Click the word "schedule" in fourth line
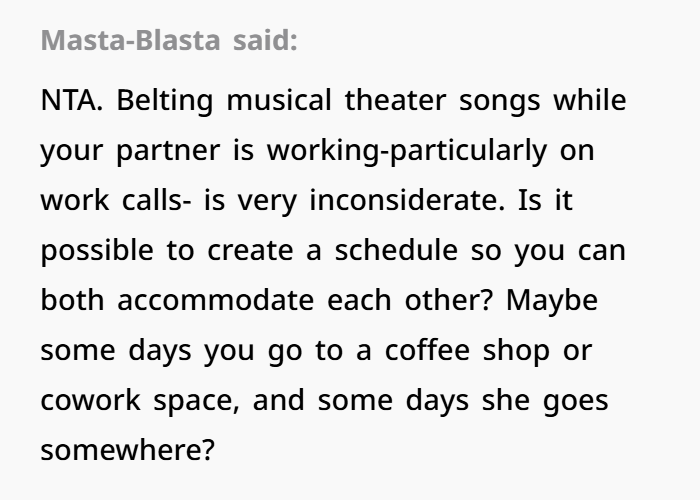The height and width of the screenshot is (500, 700). click(396, 250)
